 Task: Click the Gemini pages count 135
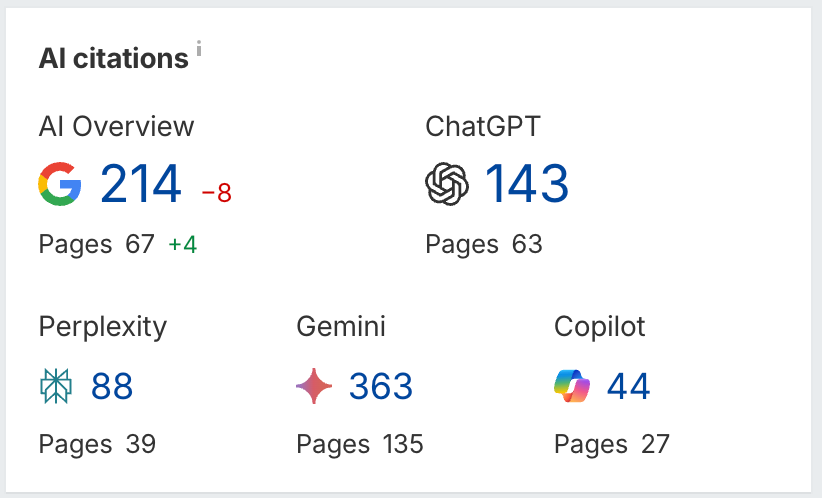pos(403,445)
